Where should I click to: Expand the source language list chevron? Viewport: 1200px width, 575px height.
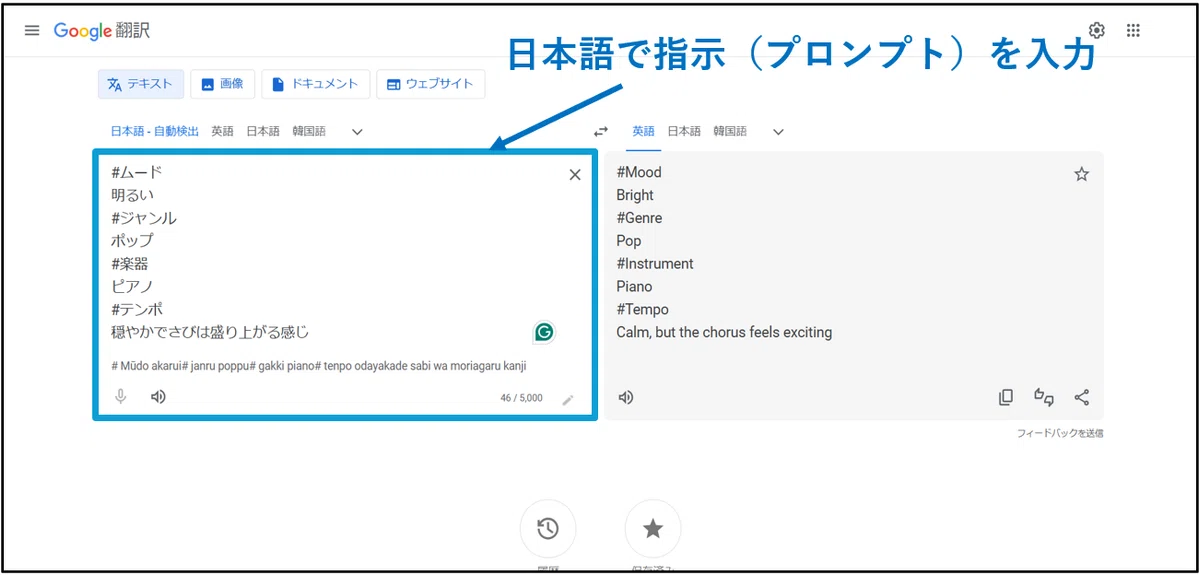coord(357,131)
